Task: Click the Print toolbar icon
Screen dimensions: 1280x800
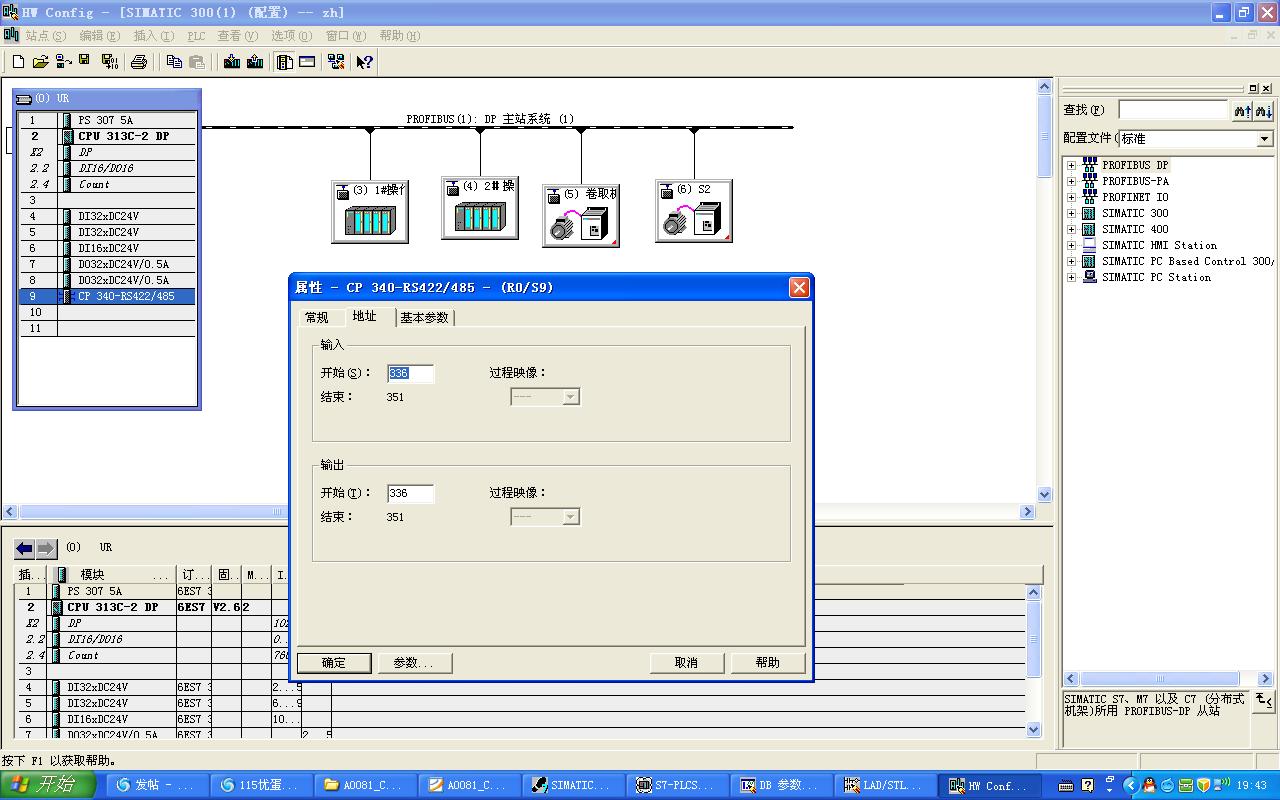Action: click(139, 62)
